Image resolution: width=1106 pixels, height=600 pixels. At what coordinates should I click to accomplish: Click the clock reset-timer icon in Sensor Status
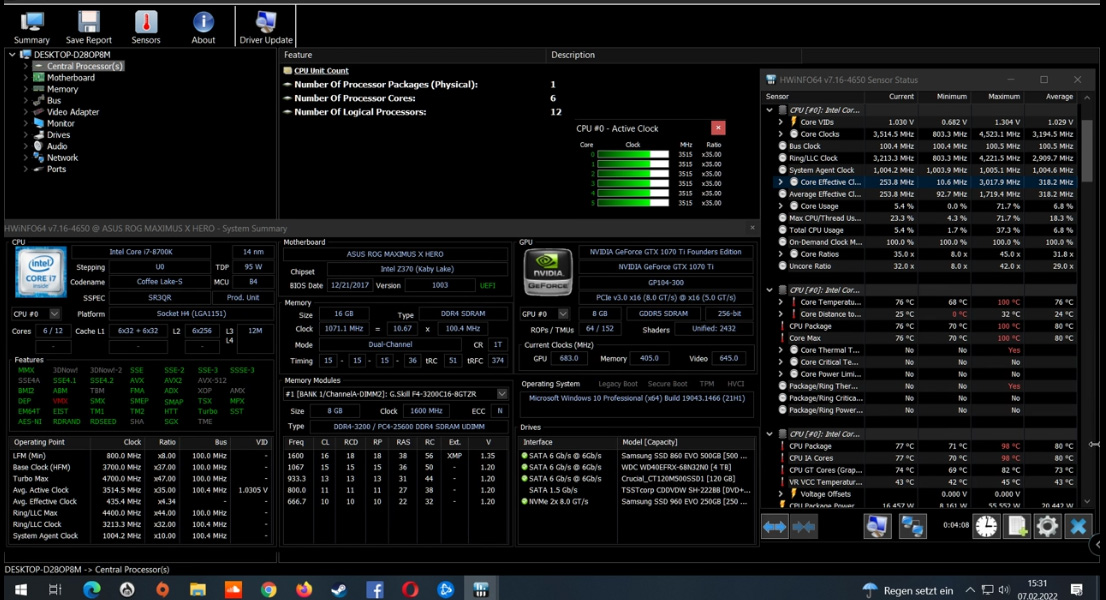(x=987, y=526)
